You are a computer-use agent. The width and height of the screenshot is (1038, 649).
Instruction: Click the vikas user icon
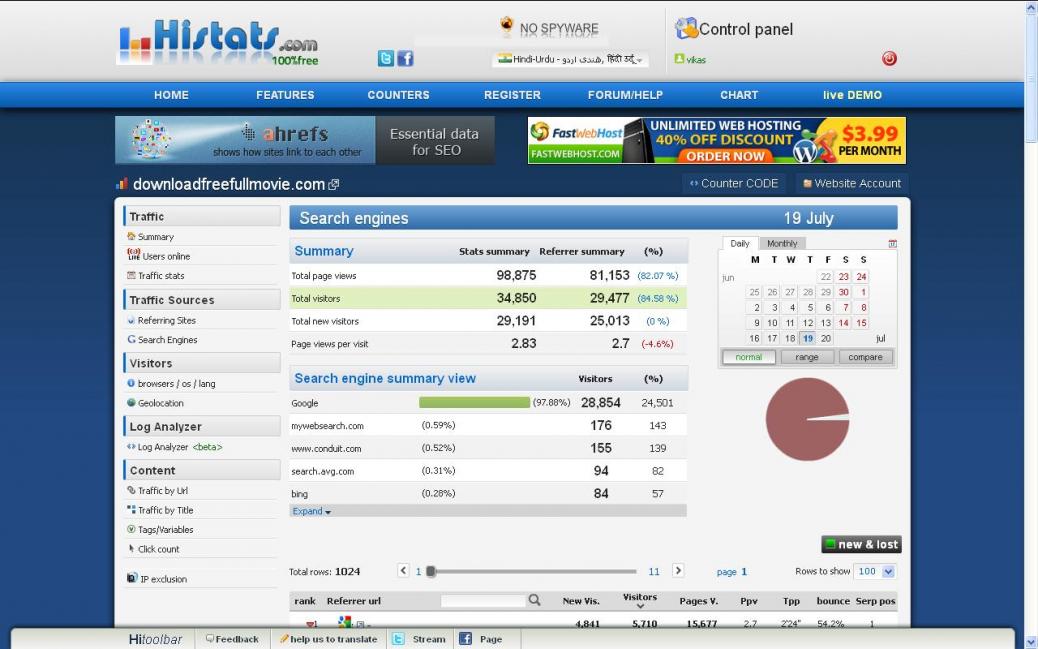tap(679, 59)
